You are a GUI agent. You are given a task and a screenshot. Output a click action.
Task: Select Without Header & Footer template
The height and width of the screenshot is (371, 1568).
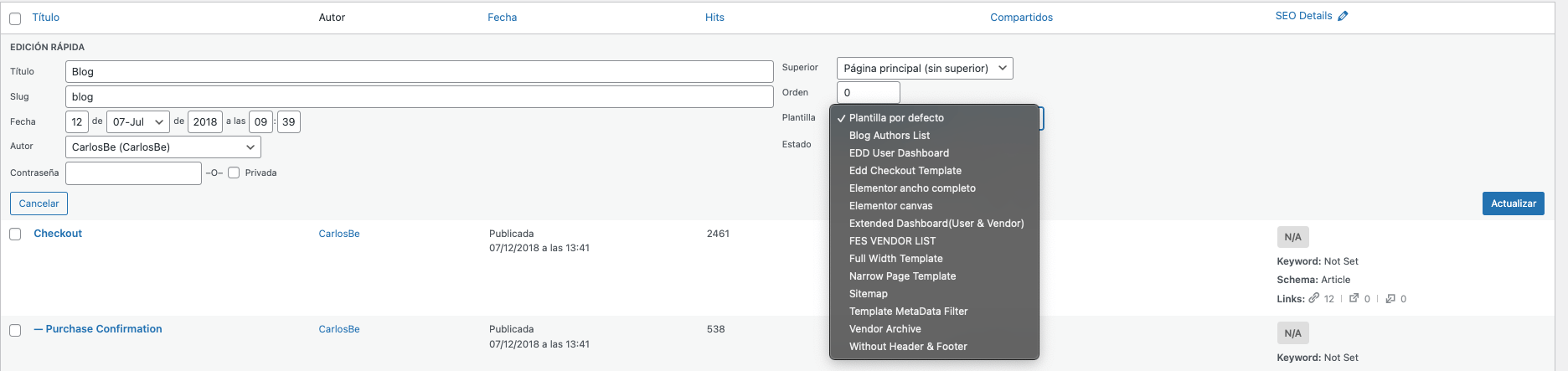[908, 347]
